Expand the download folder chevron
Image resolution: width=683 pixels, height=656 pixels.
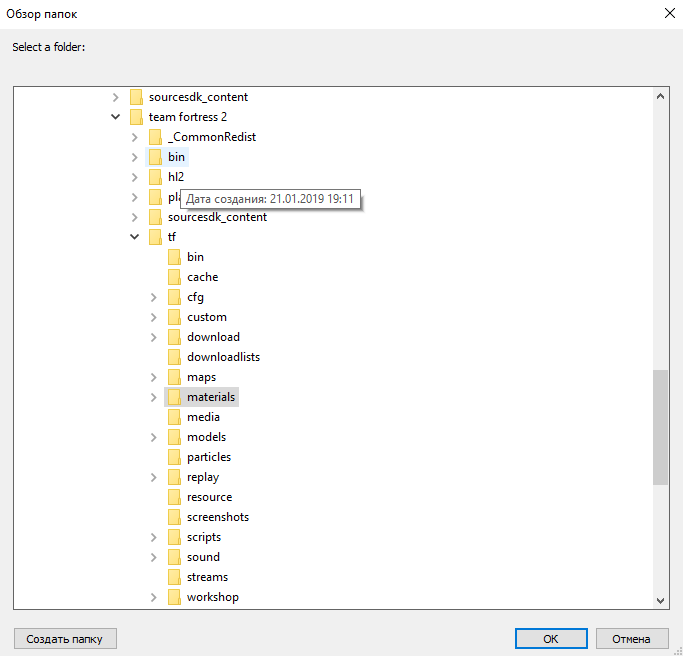154,337
